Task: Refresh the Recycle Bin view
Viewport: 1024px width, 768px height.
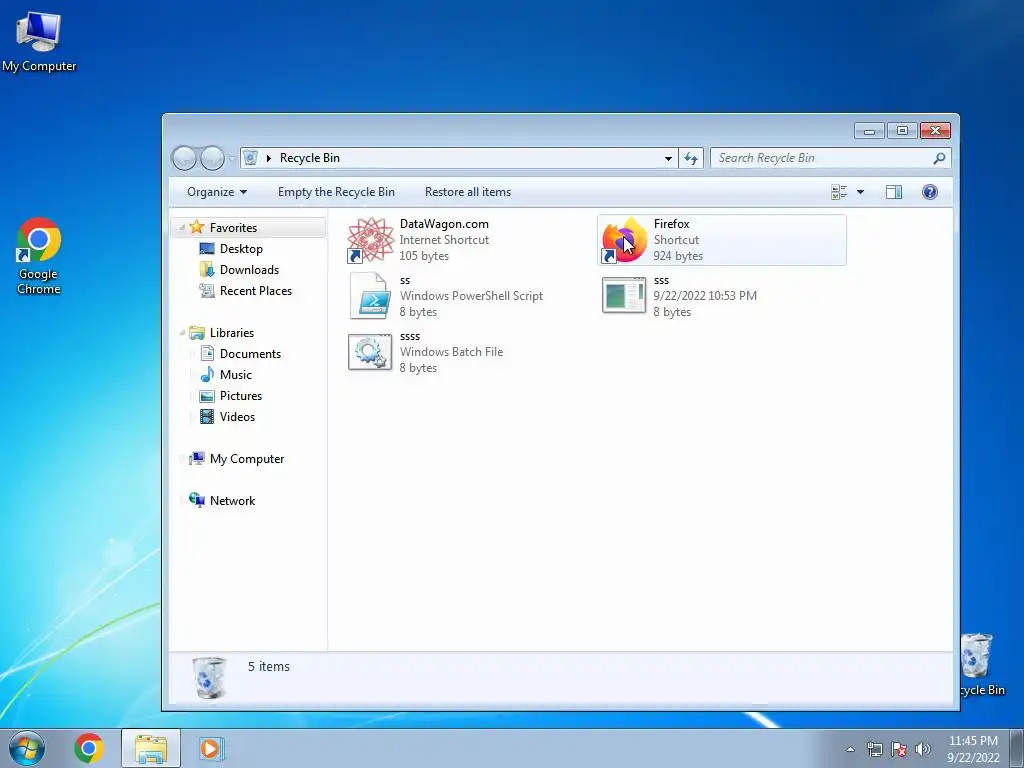Action: click(691, 158)
